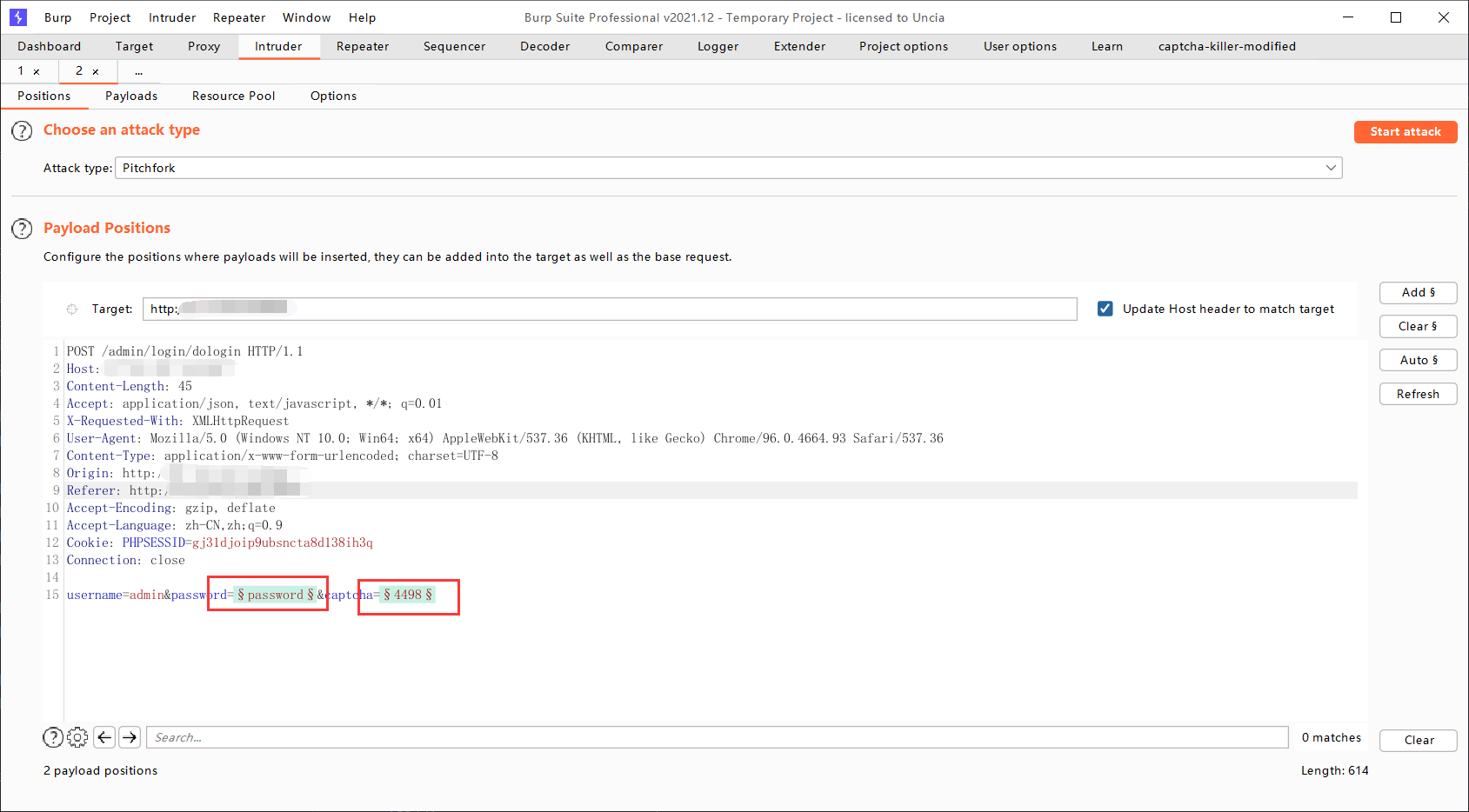
Task: Switch to the Proxy tab
Action: coord(204,46)
